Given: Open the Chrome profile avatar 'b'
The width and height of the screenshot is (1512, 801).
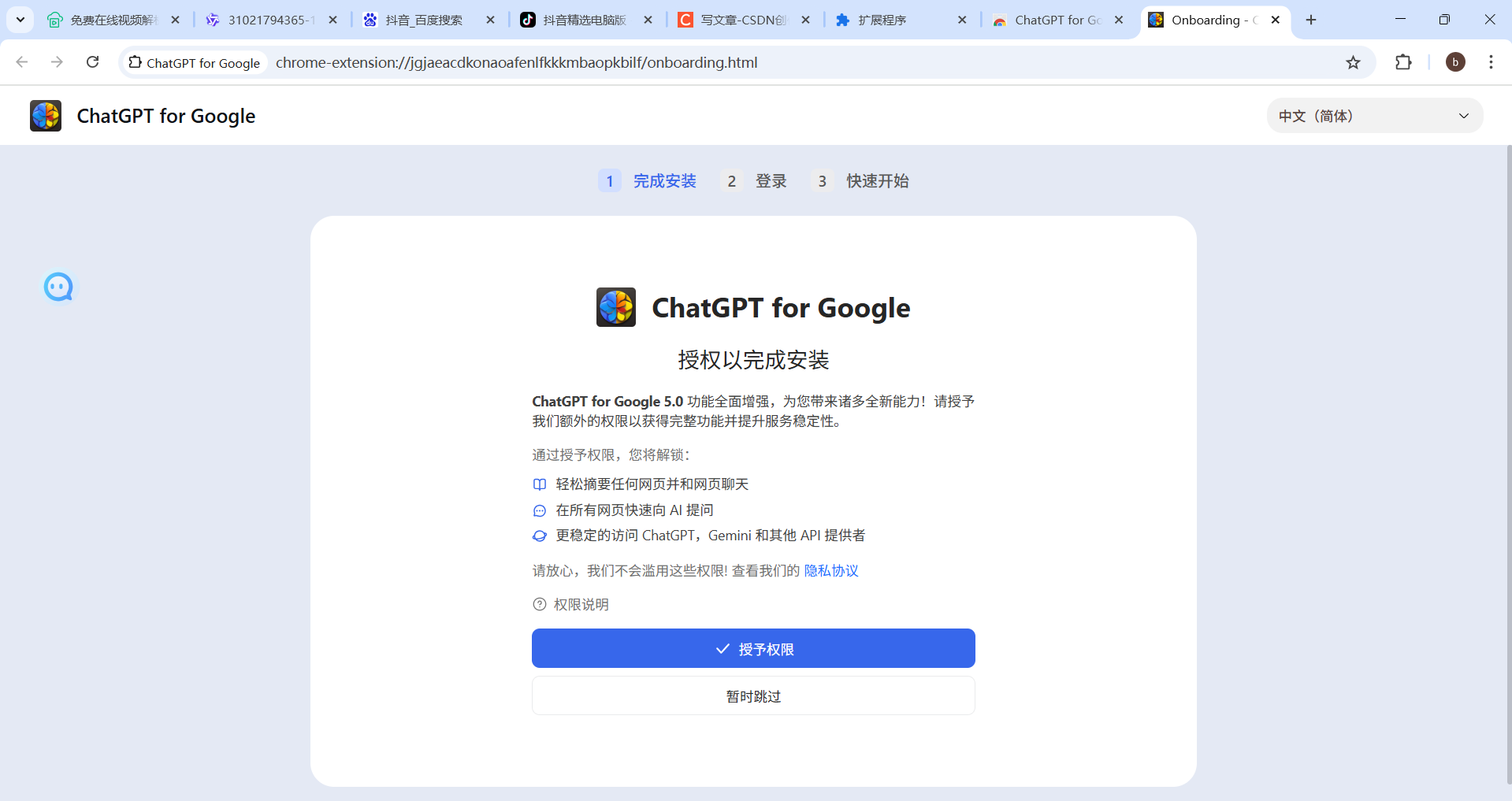Looking at the screenshot, I should coord(1455,62).
